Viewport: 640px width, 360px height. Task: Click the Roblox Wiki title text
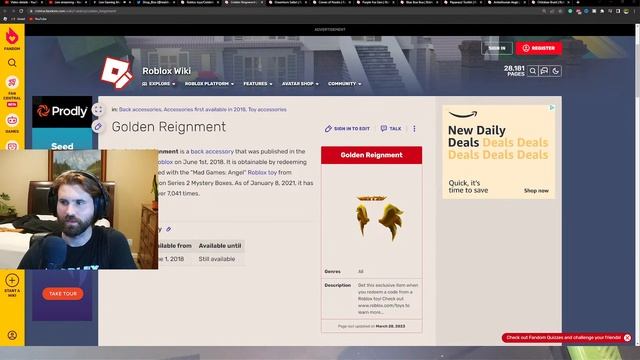tap(167, 71)
